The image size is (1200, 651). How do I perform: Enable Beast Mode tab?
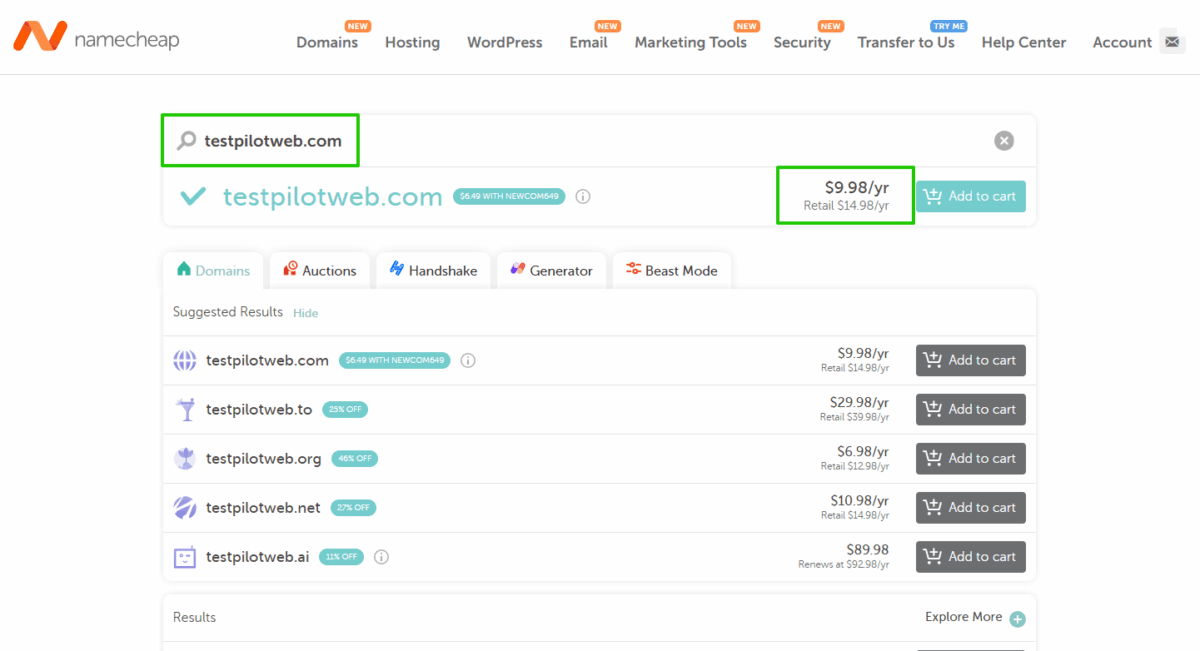tap(671, 270)
